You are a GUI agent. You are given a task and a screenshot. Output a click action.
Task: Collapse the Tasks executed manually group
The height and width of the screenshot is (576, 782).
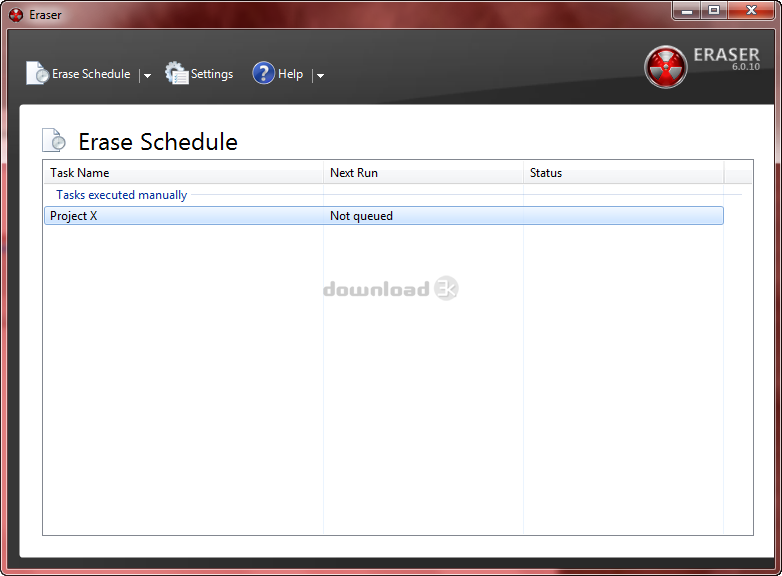(x=121, y=194)
